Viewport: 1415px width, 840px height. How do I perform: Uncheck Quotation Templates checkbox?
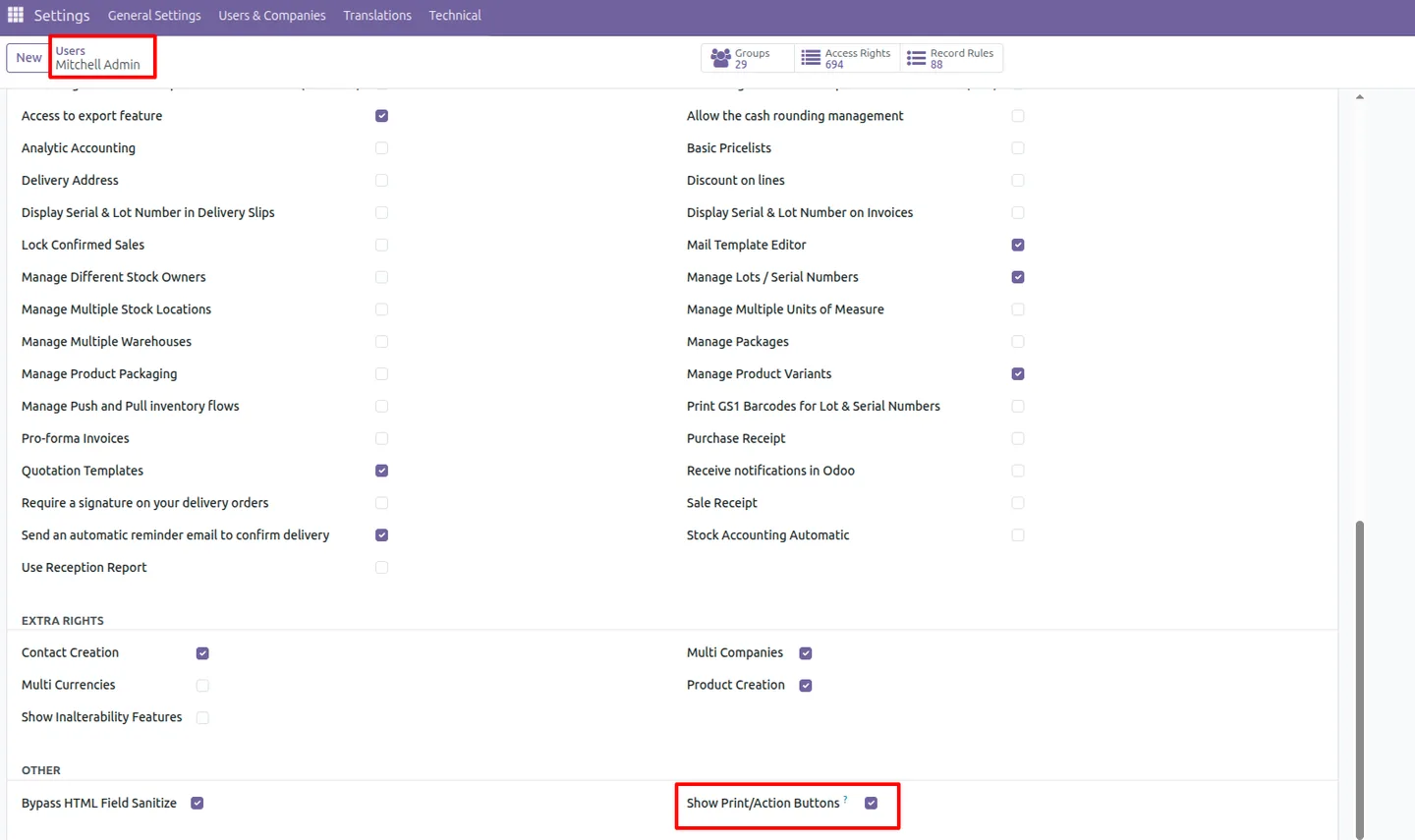click(381, 472)
